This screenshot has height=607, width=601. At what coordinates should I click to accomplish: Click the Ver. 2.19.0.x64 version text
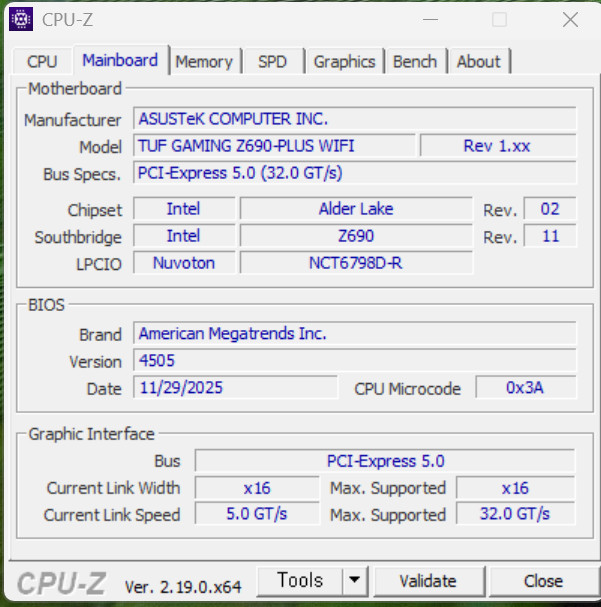183,587
